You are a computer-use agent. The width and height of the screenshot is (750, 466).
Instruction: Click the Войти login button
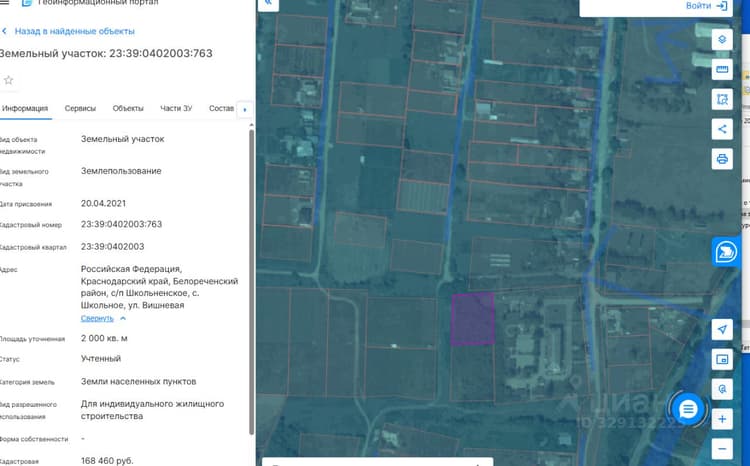(706, 6)
